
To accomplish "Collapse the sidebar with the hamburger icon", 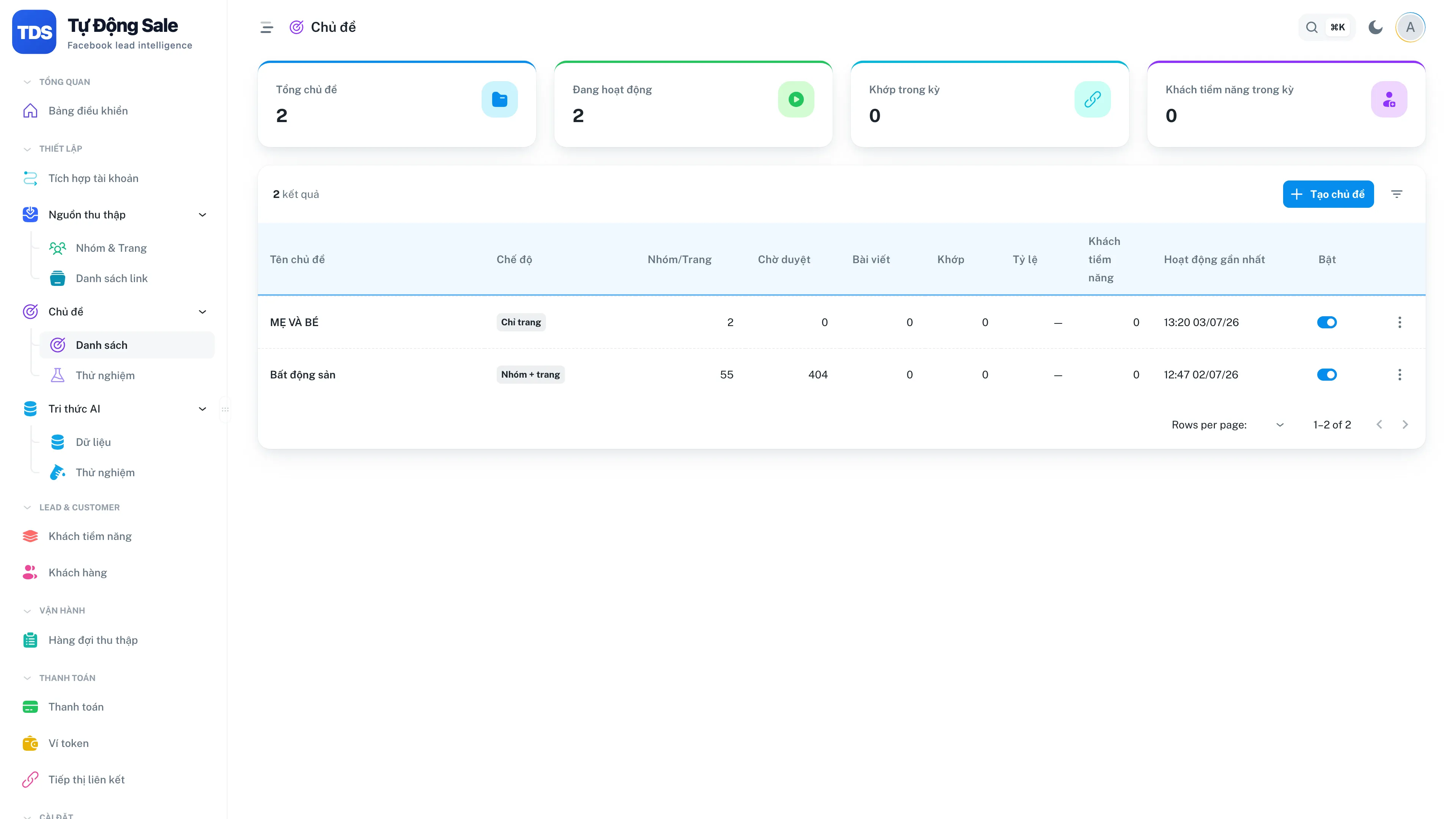I will click(266, 27).
